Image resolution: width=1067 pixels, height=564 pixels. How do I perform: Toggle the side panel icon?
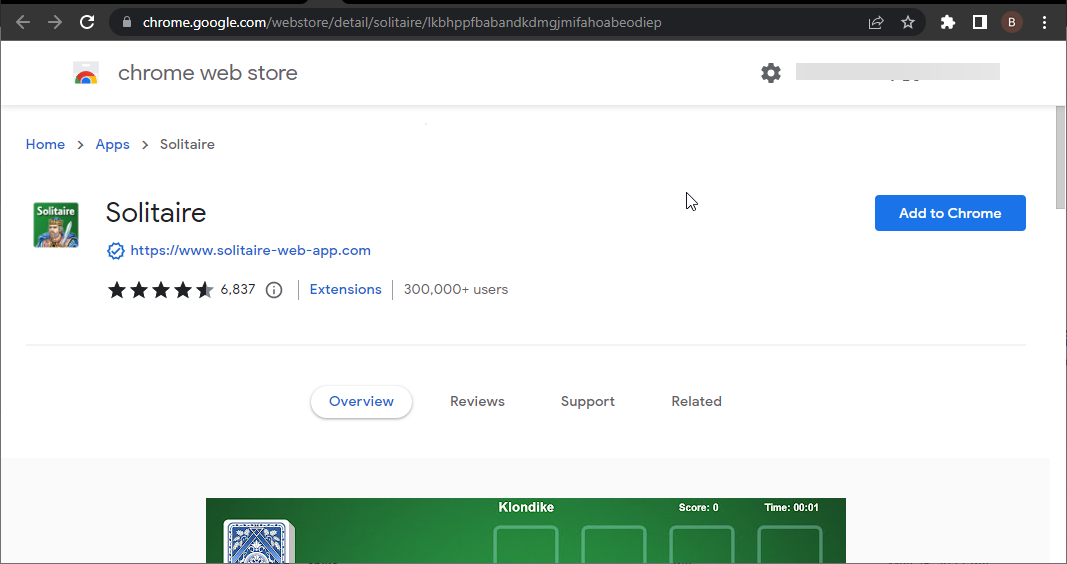pyautogui.click(x=980, y=22)
